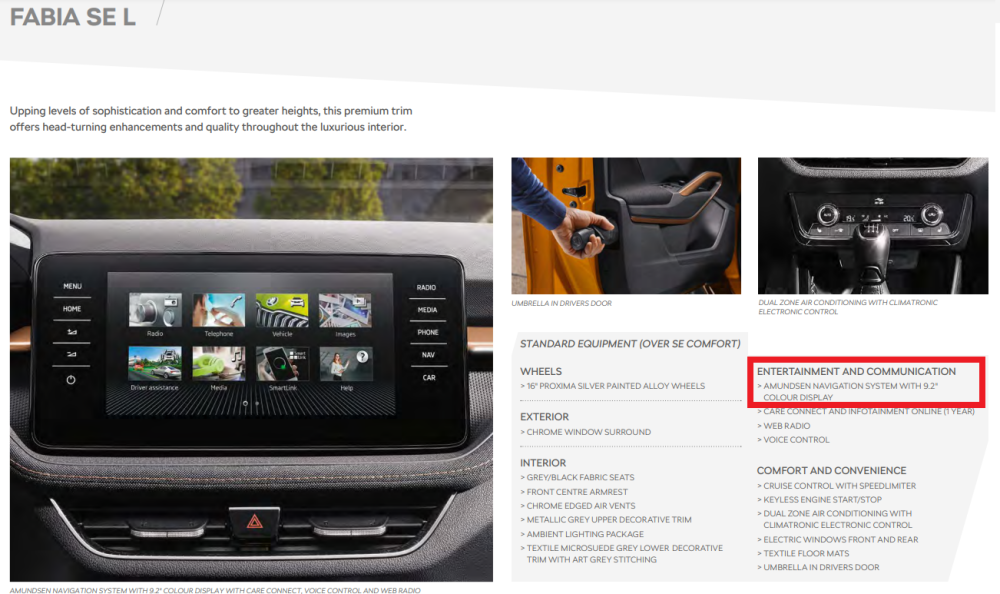Click the 'Umbrella in drivers door' photo caption

pos(561,304)
